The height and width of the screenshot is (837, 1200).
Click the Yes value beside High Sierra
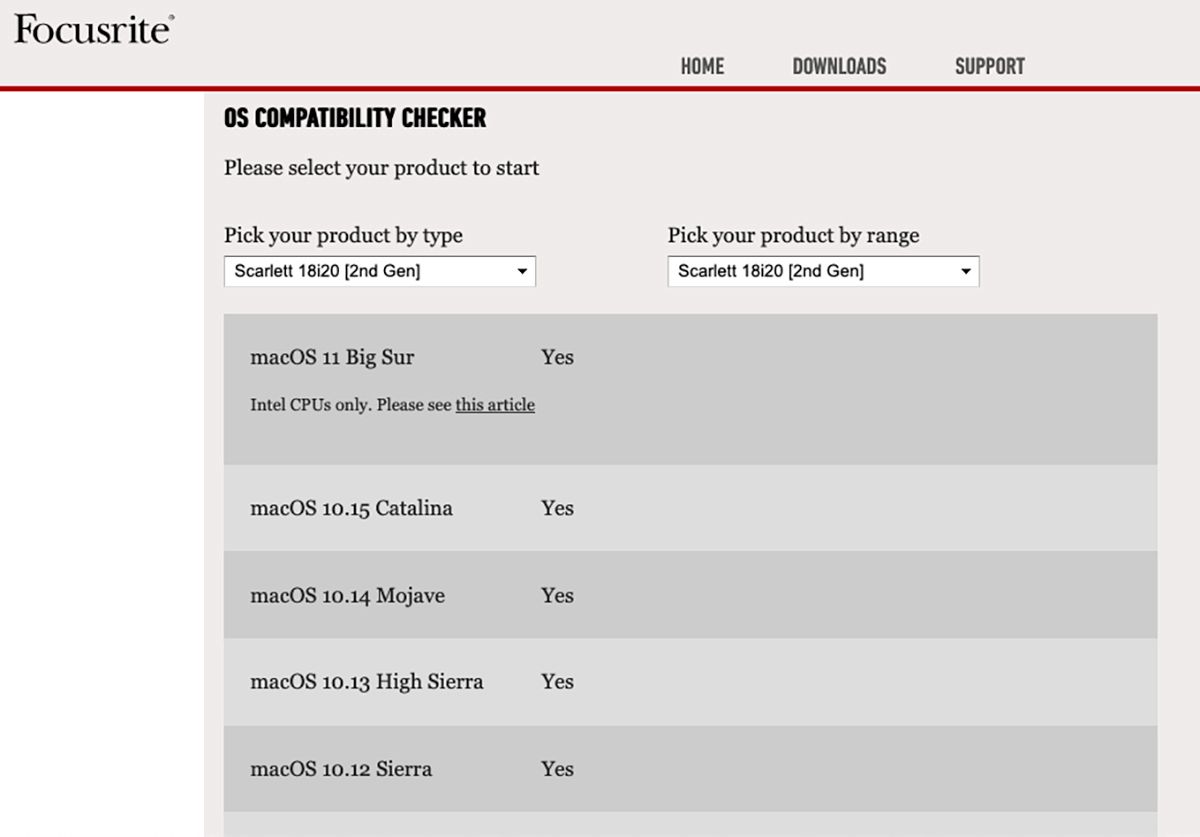point(557,682)
